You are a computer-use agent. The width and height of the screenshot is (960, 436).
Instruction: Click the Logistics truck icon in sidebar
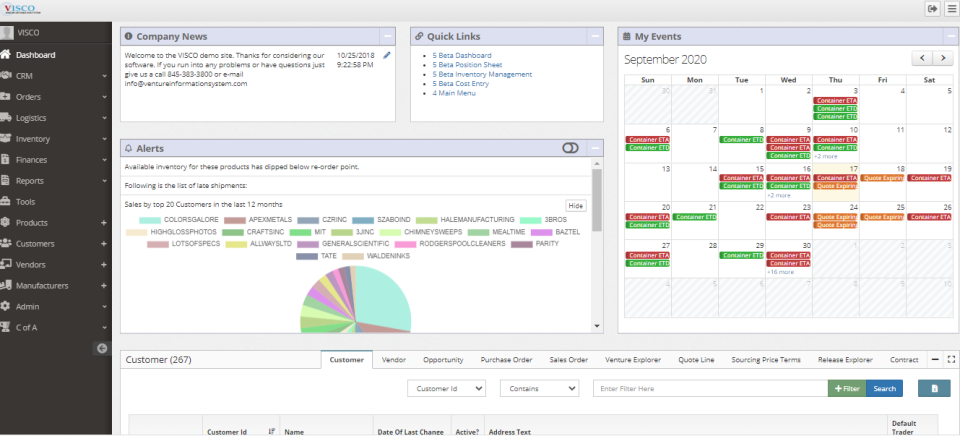[x=6, y=118]
